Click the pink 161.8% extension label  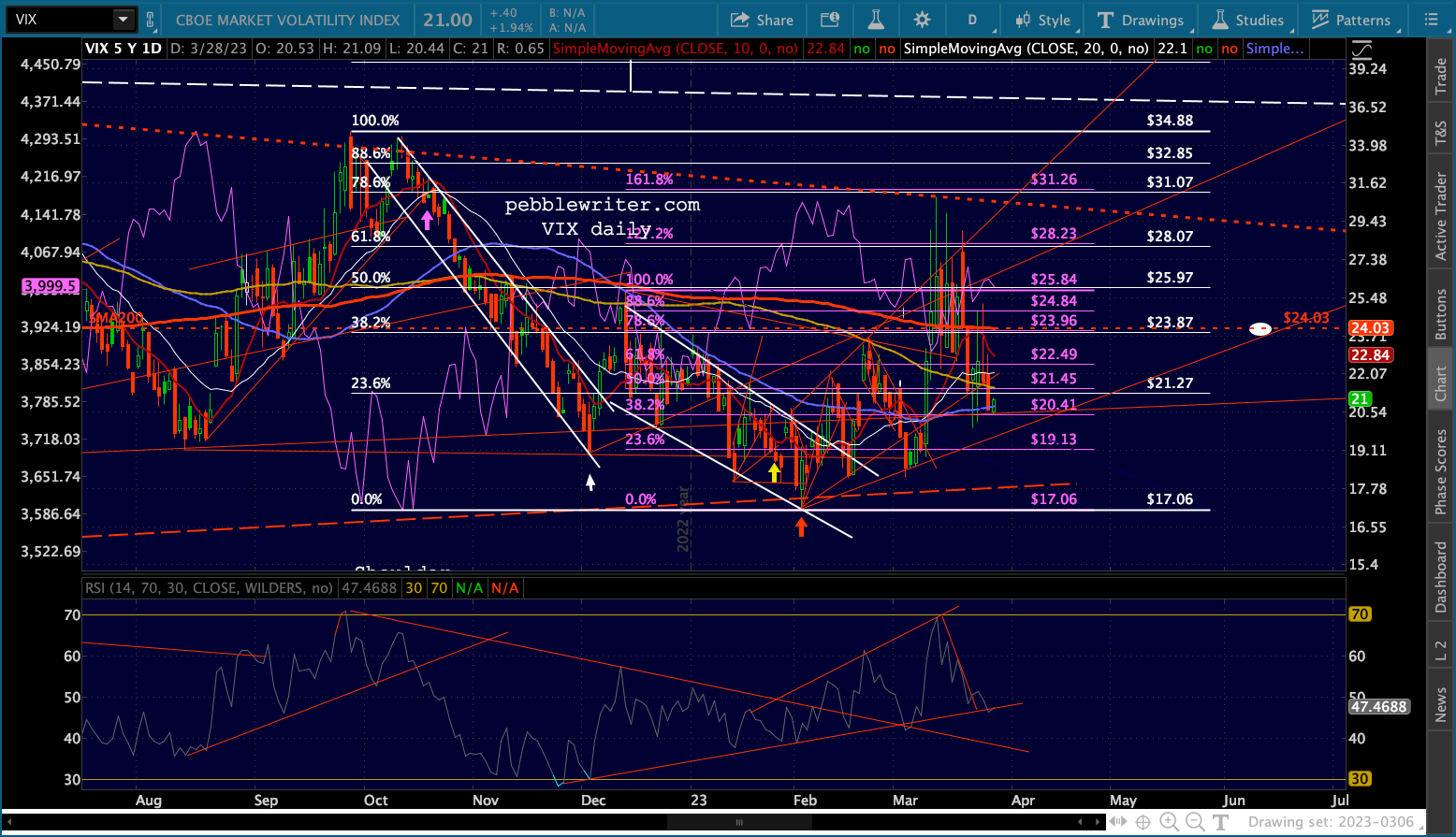(x=649, y=180)
